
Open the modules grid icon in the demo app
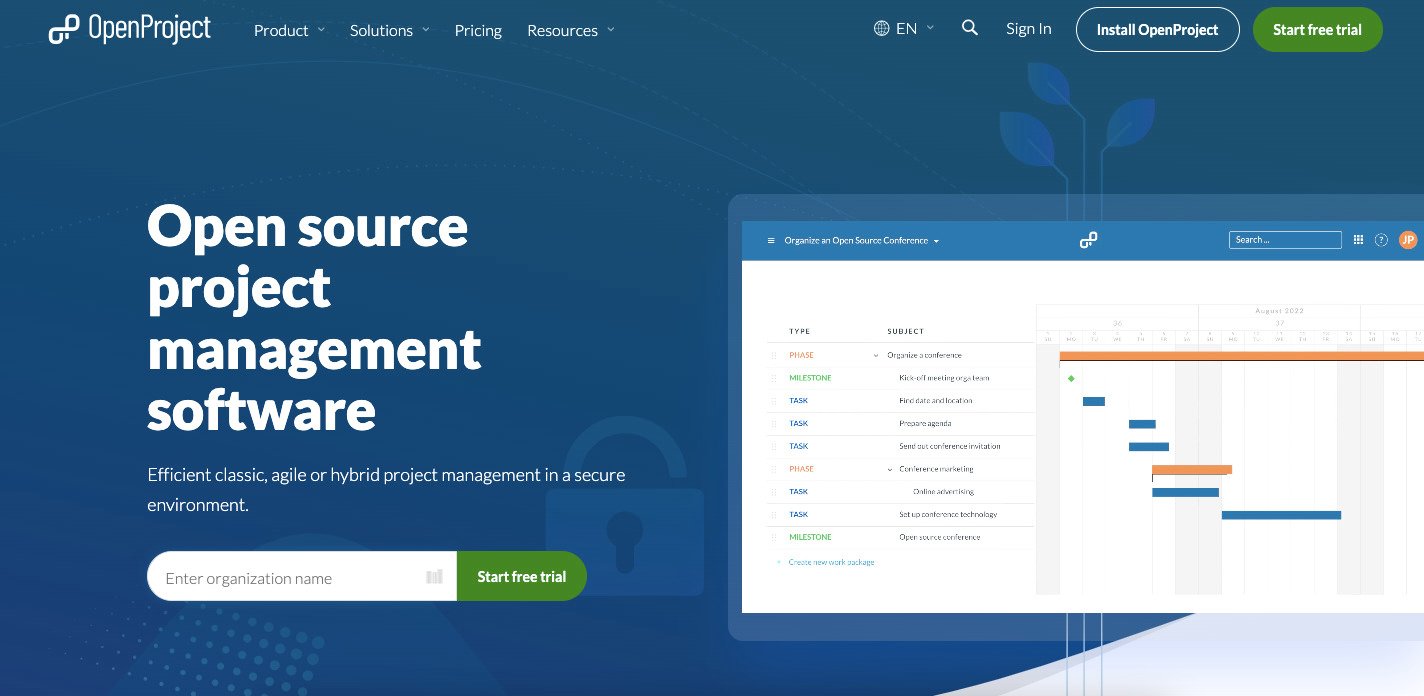pos(1358,240)
